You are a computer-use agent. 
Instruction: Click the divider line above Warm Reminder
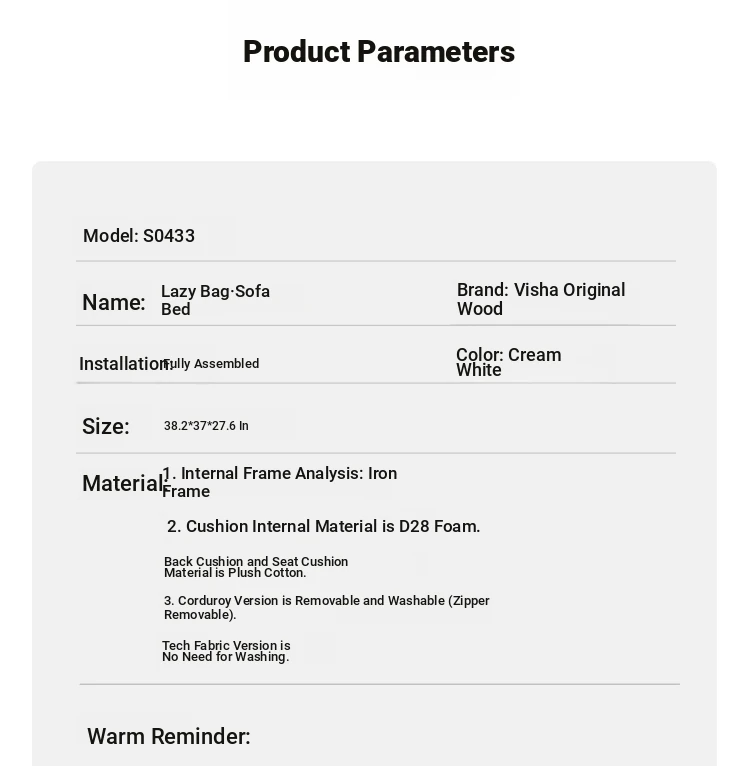(380, 684)
